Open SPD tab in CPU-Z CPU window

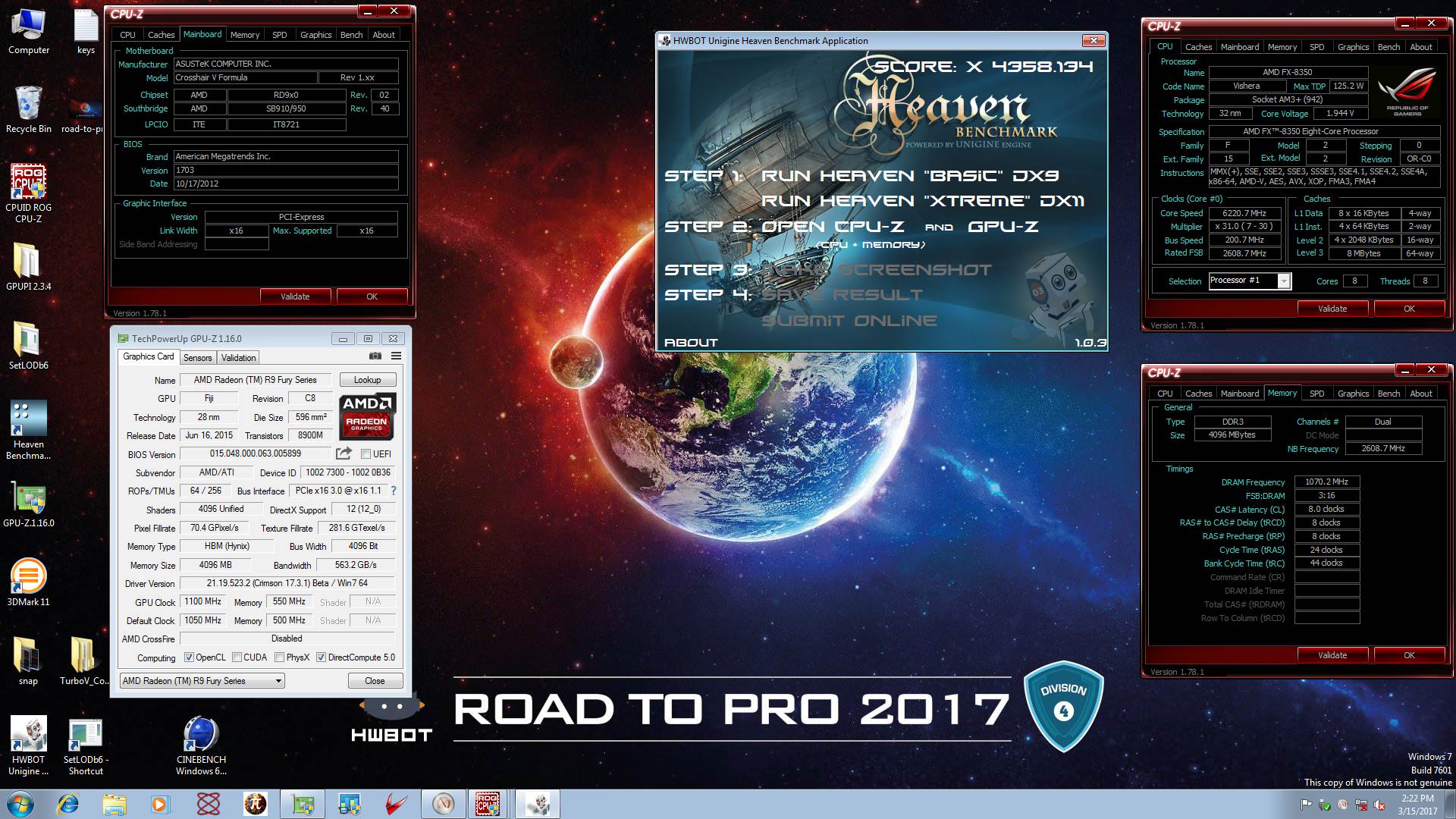[x=1317, y=47]
